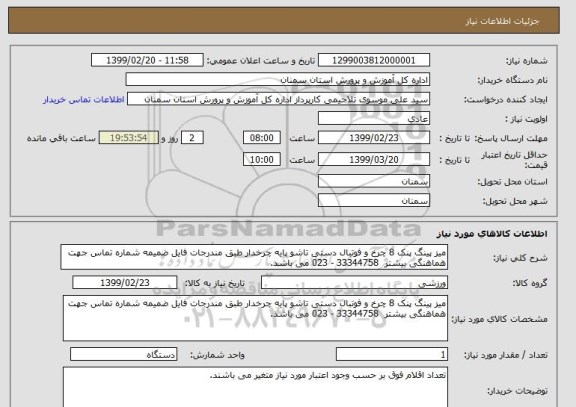Select the response deadline time 08:00 field
Viewport: 576px width, 407px height.
(x=262, y=138)
